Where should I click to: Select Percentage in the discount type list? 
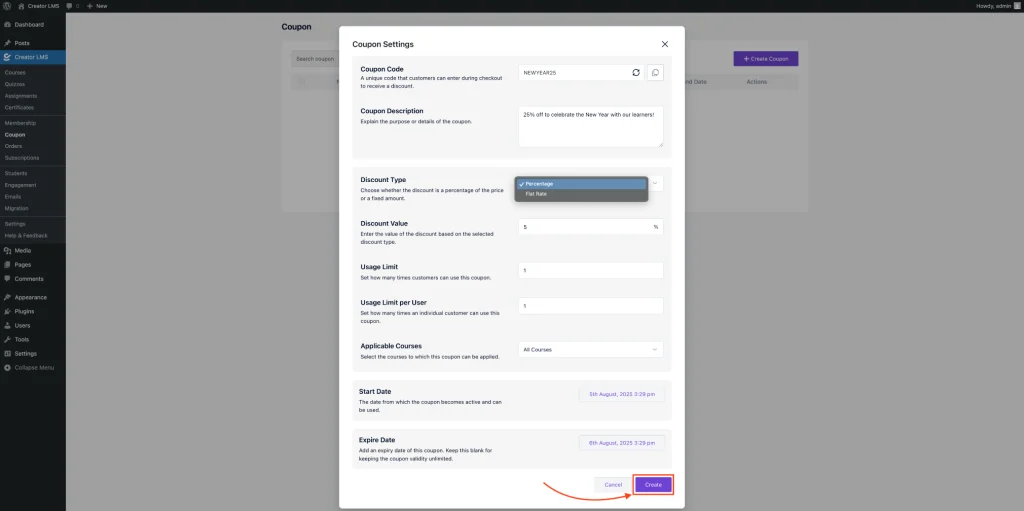581,184
